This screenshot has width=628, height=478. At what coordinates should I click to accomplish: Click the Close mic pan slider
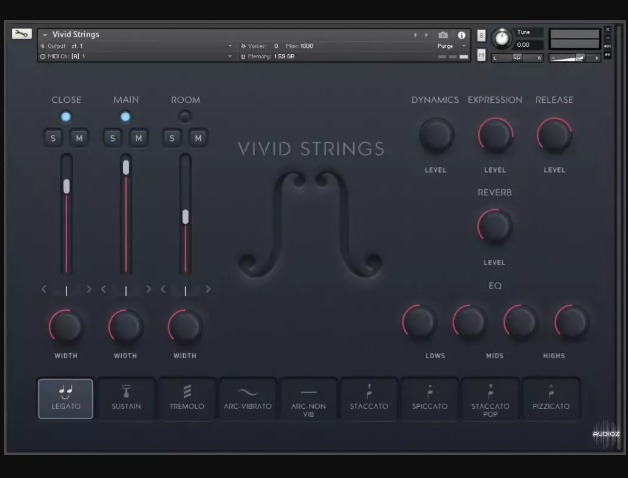coord(66,290)
